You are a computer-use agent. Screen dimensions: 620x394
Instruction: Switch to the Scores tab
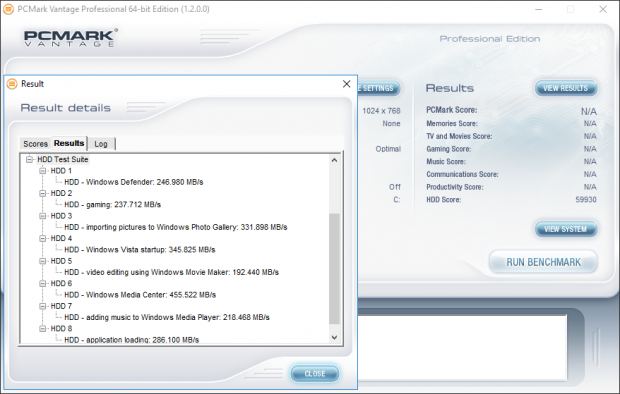click(x=36, y=144)
